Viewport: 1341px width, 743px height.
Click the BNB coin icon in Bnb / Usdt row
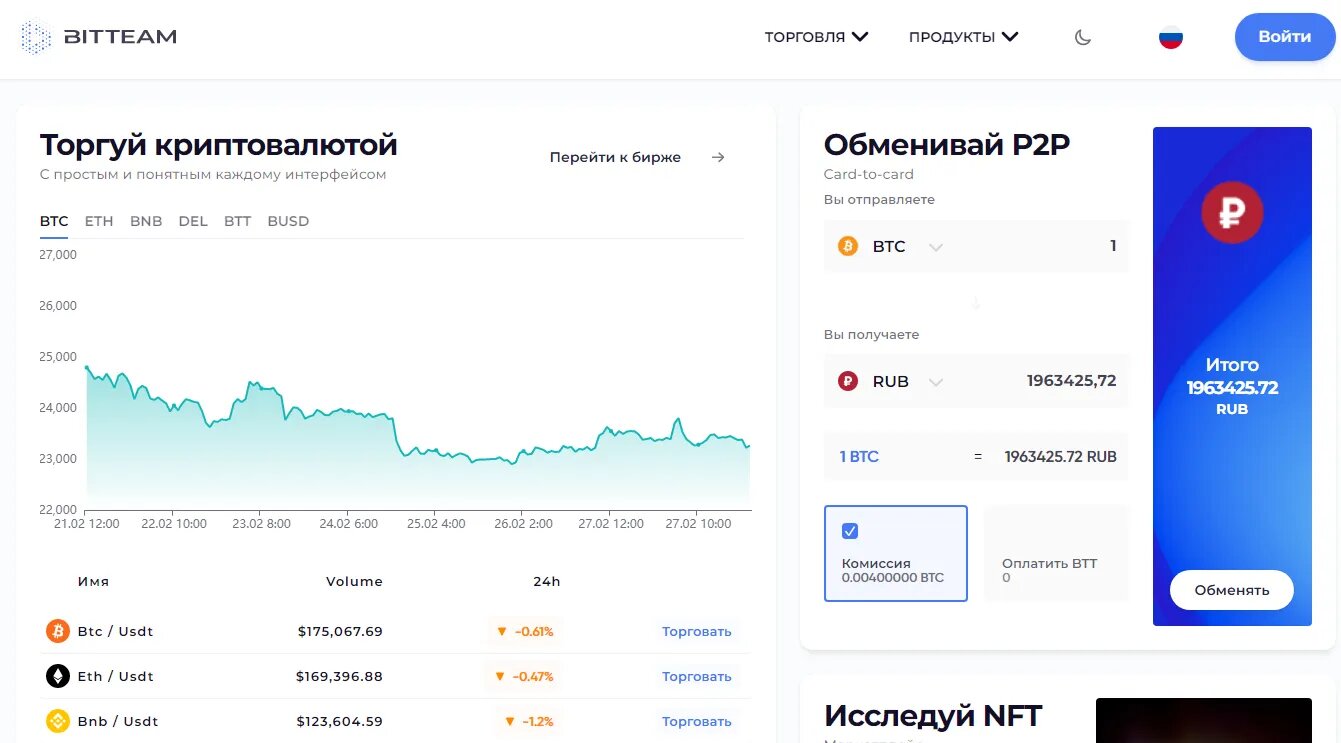58,721
